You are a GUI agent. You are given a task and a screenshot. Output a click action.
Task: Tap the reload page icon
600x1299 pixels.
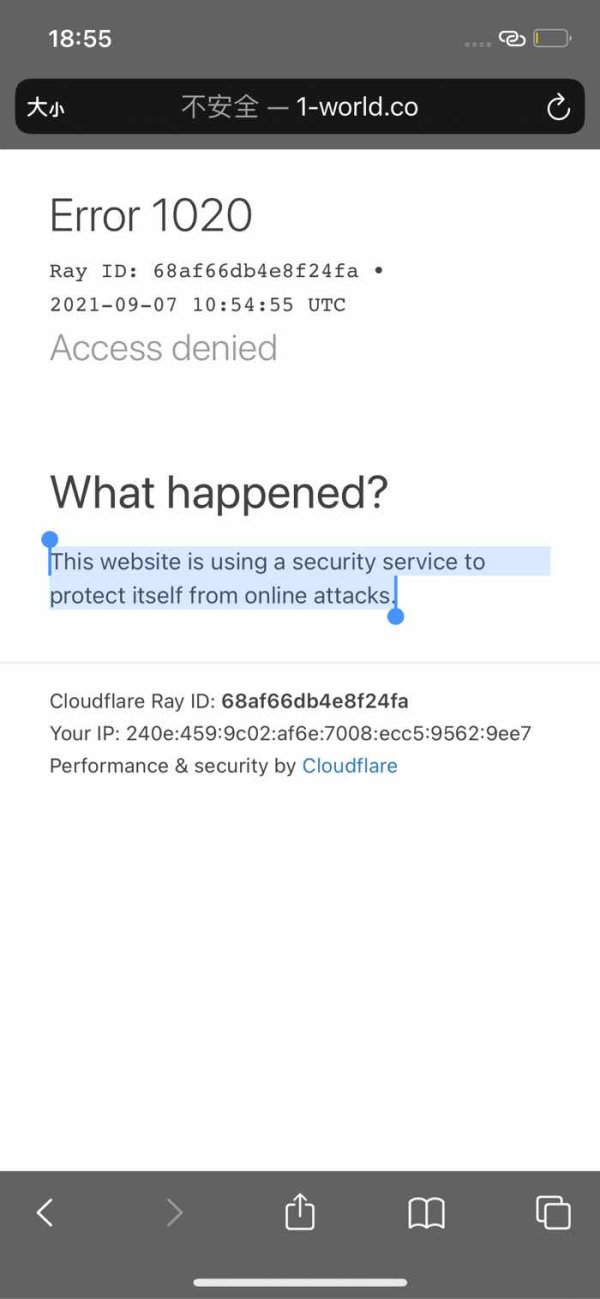(558, 107)
